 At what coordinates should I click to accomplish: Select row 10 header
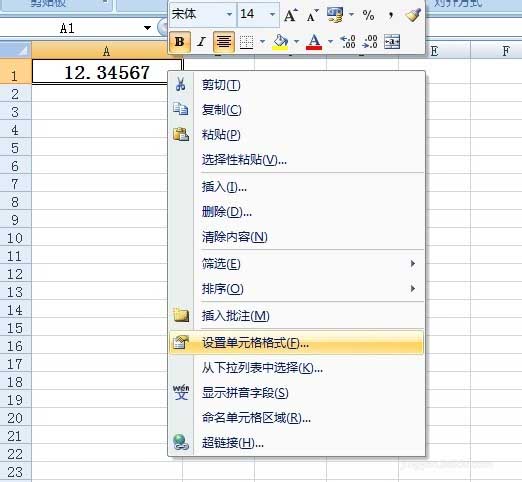click(15, 238)
